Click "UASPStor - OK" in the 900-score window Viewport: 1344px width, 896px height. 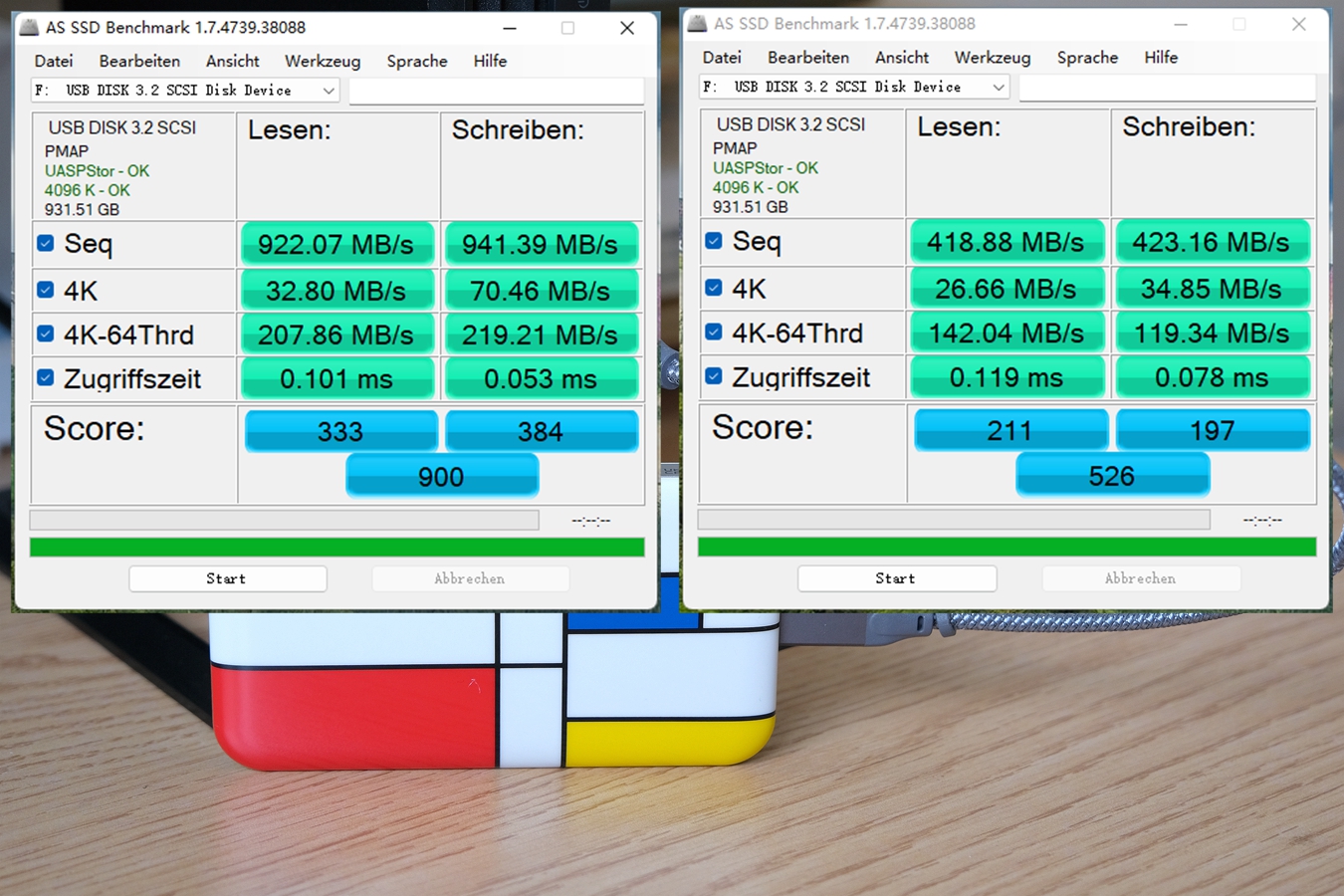pos(97,171)
